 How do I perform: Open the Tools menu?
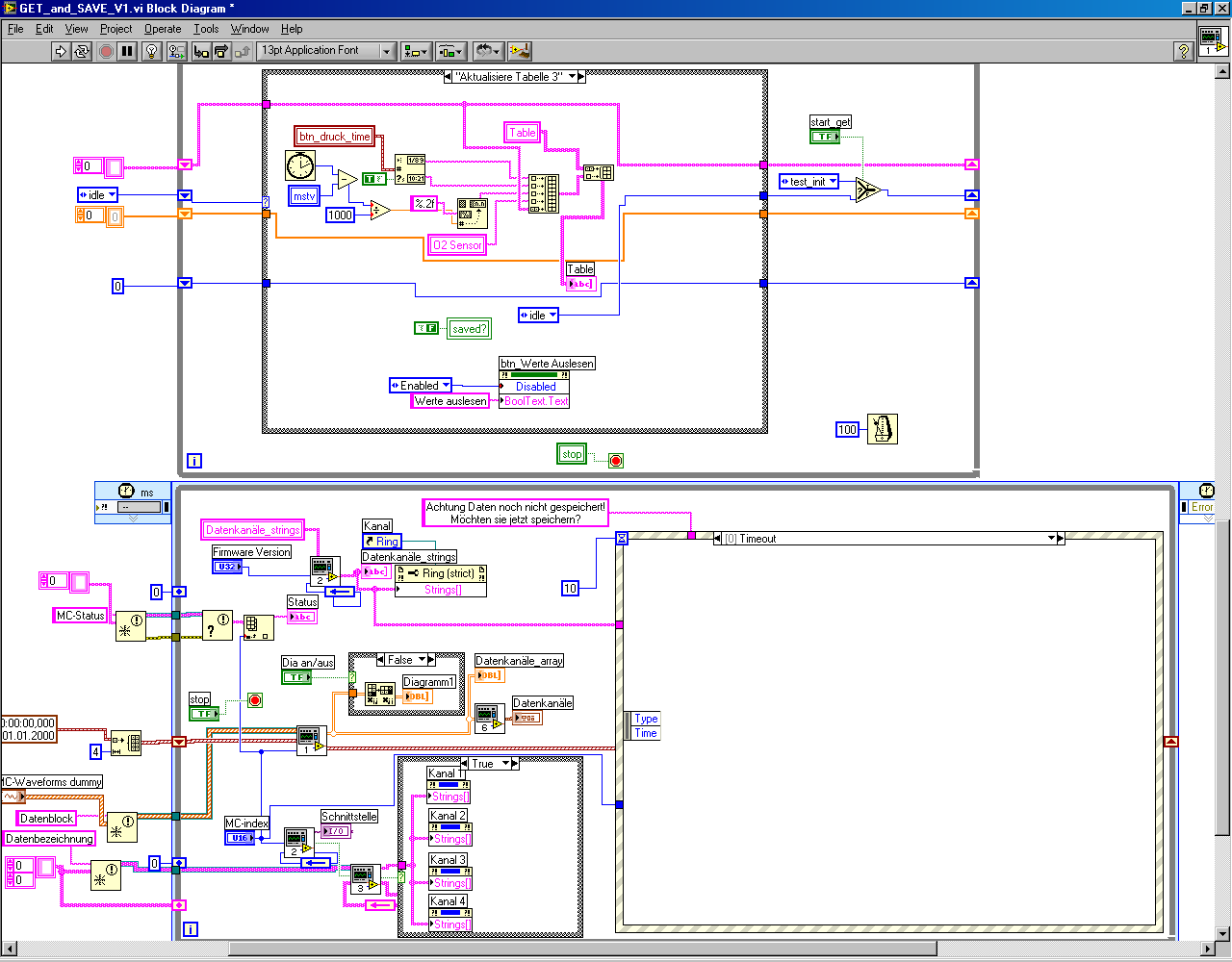coord(206,29)
